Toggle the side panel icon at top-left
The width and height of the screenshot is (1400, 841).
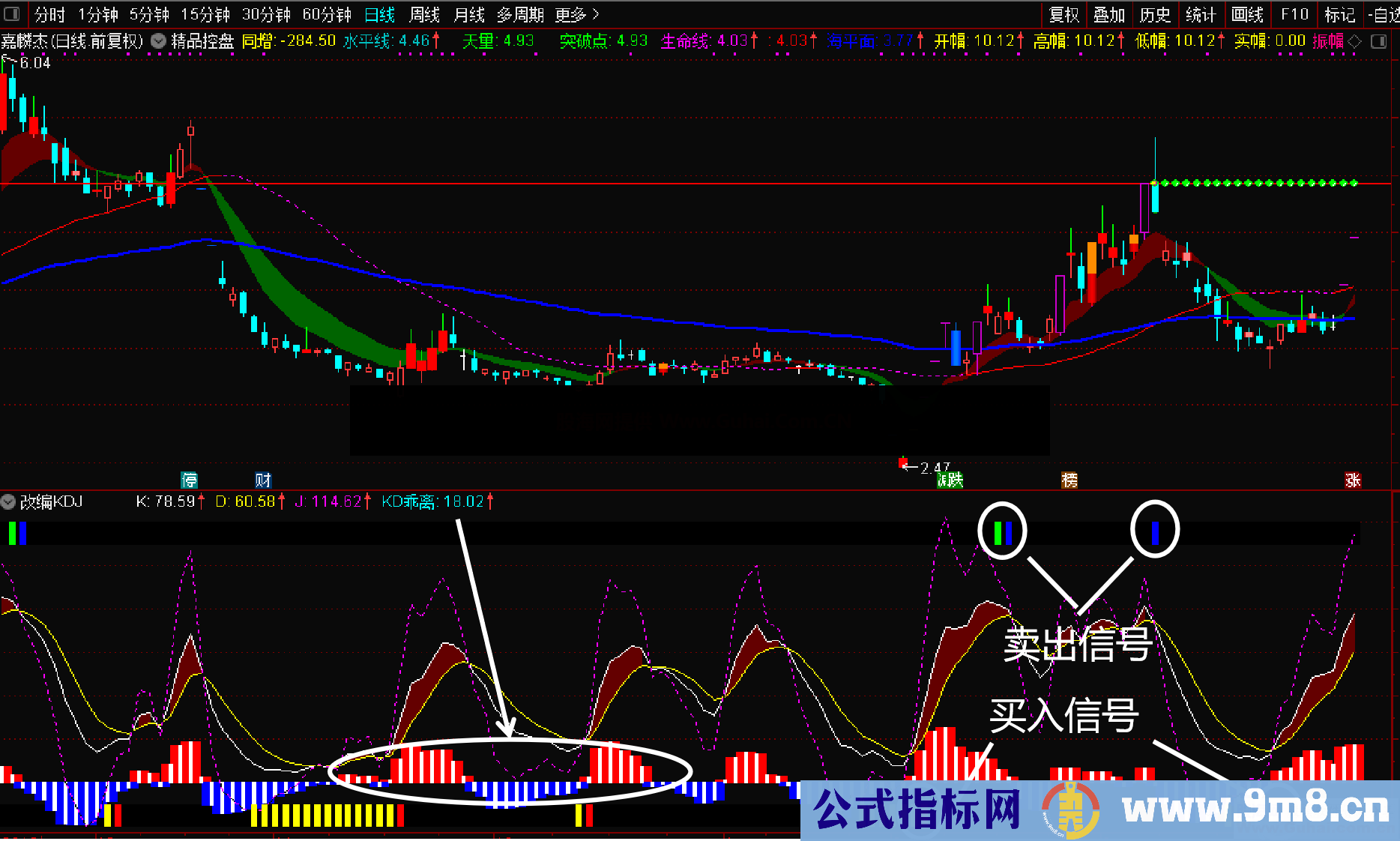tap(12, 14)
